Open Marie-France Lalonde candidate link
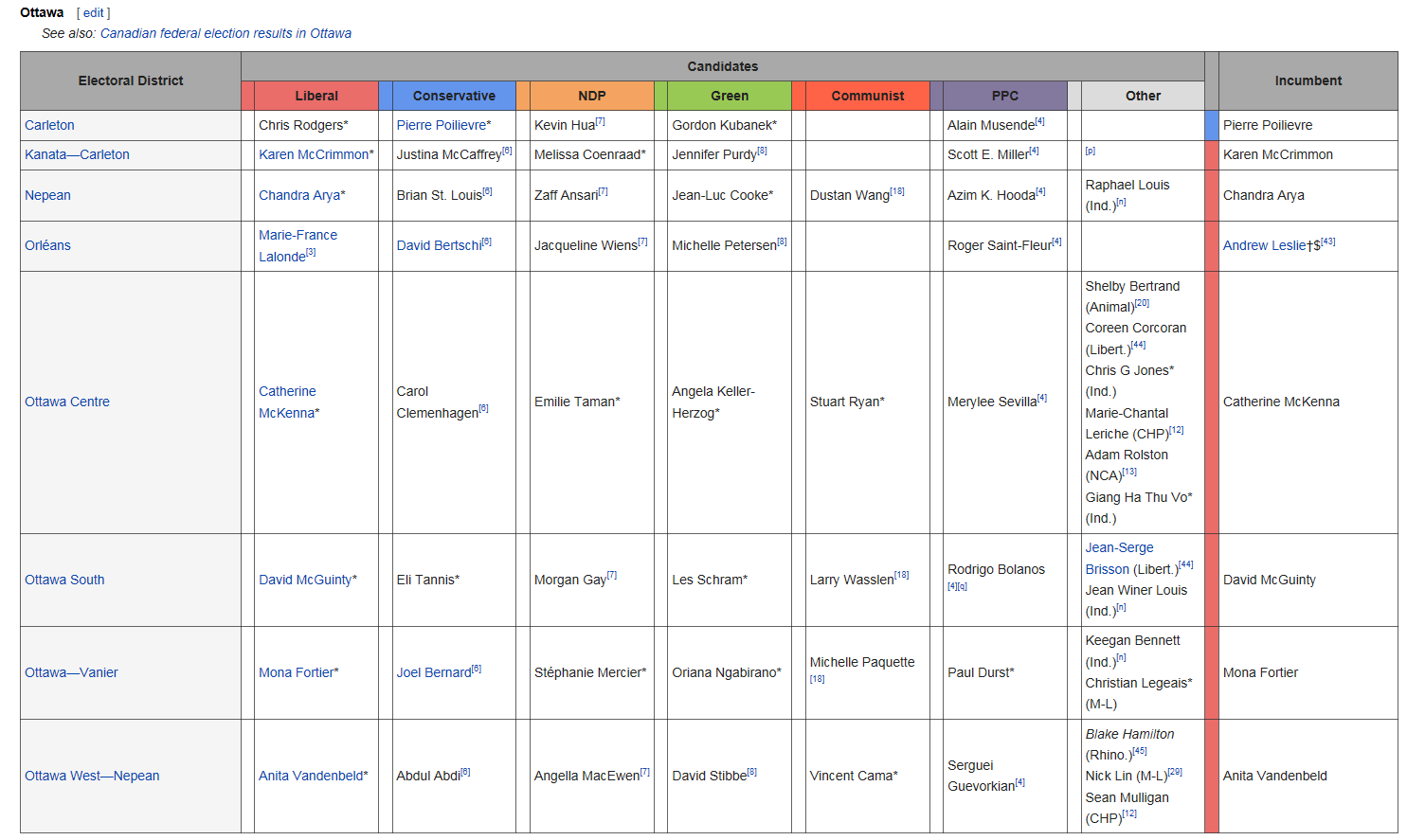 [x=298, y=245]
